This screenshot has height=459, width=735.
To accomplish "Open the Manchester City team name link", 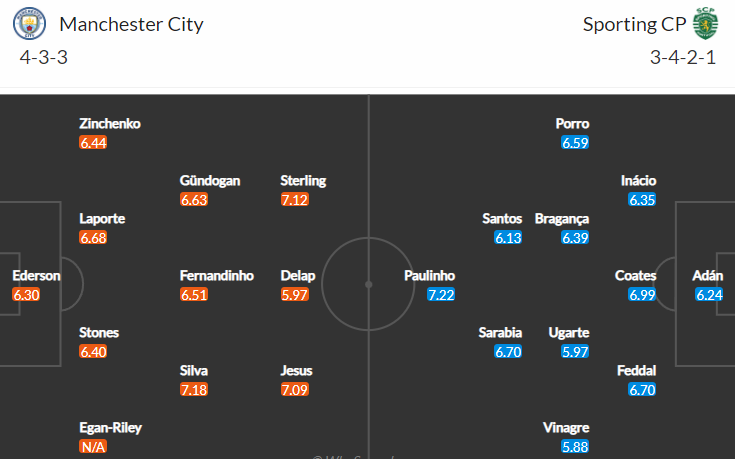I will (x=131, y=24).
